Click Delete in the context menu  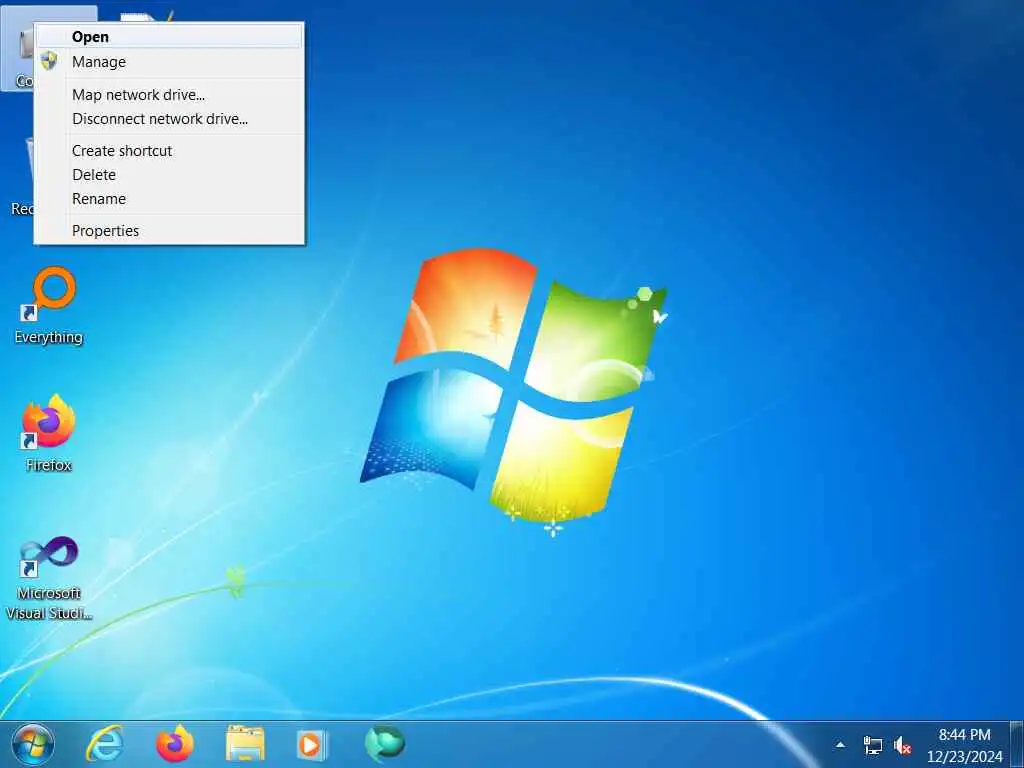169,175
